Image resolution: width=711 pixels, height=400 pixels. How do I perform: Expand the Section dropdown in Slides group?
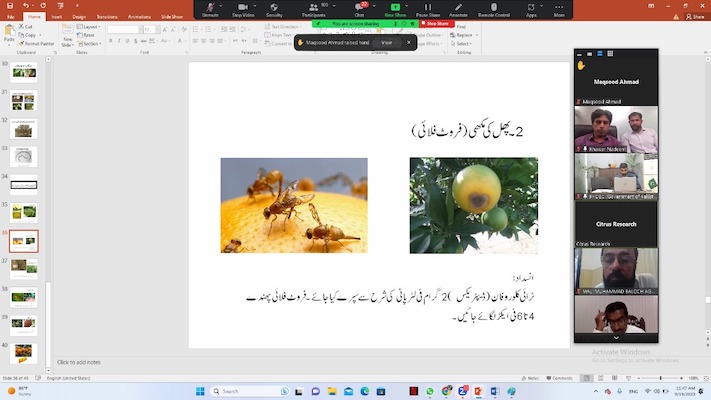pyautogui.click(x=91, y=43)
